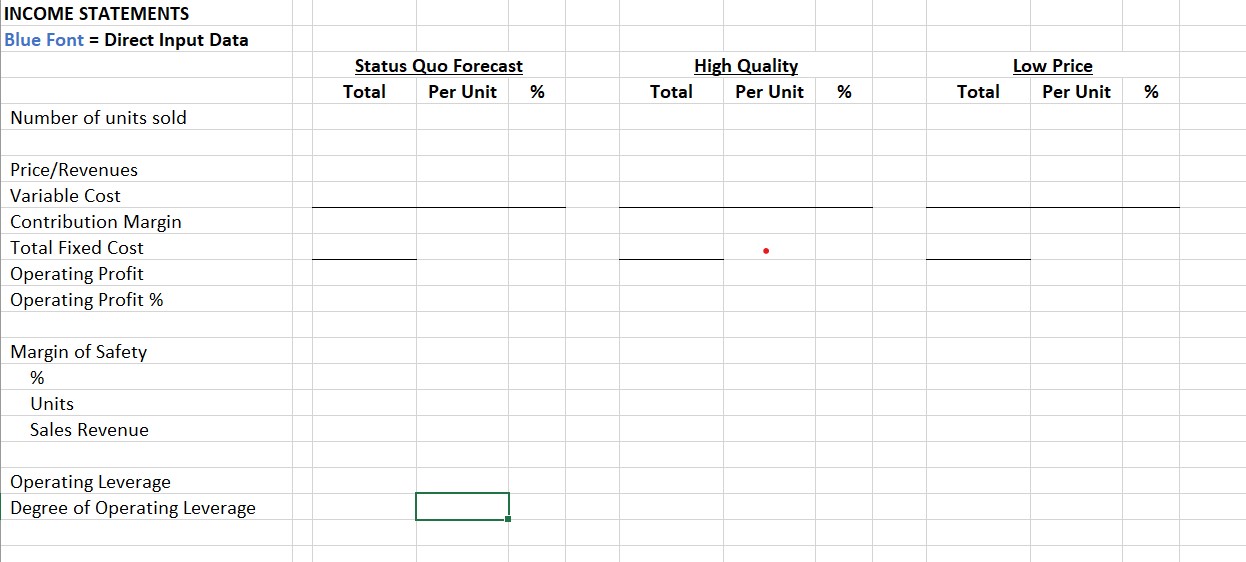Select the Sales Revenue label

[x=89, y=430]
